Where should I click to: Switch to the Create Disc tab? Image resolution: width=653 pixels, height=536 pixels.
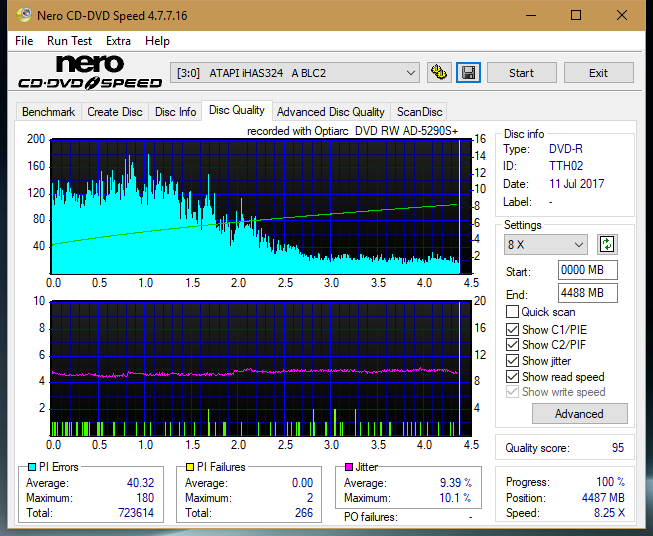tap(115, 112)
